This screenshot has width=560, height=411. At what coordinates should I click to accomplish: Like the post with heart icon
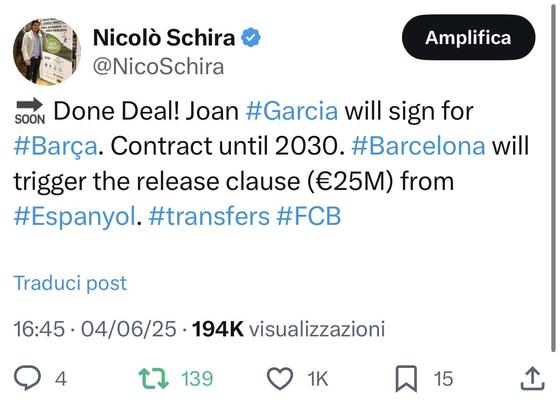280,379
